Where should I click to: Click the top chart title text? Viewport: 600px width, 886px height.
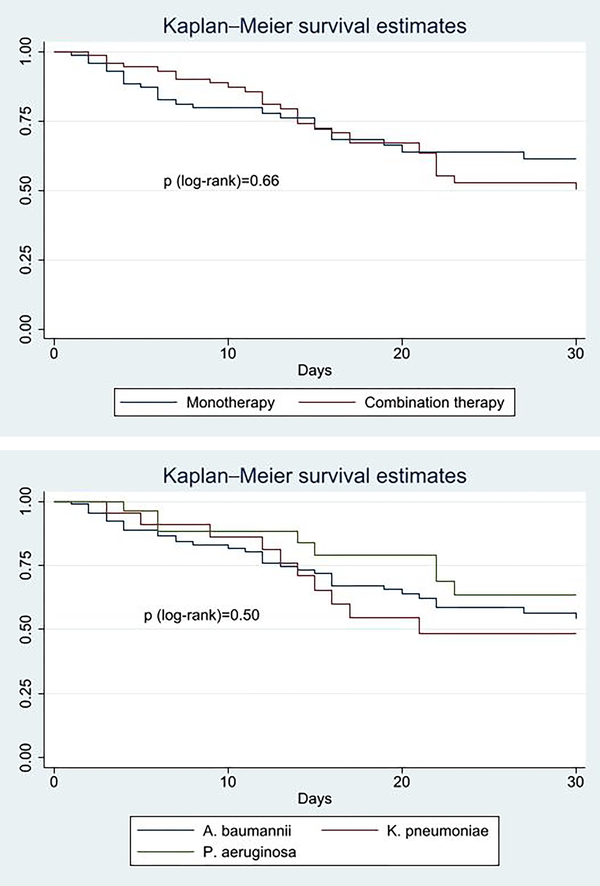coord(315,26)
